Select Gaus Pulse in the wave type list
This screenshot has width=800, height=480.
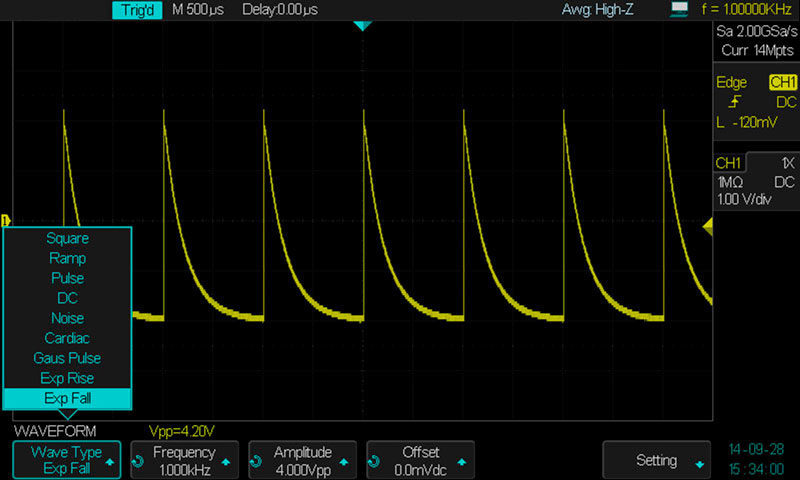click(67, 358)
